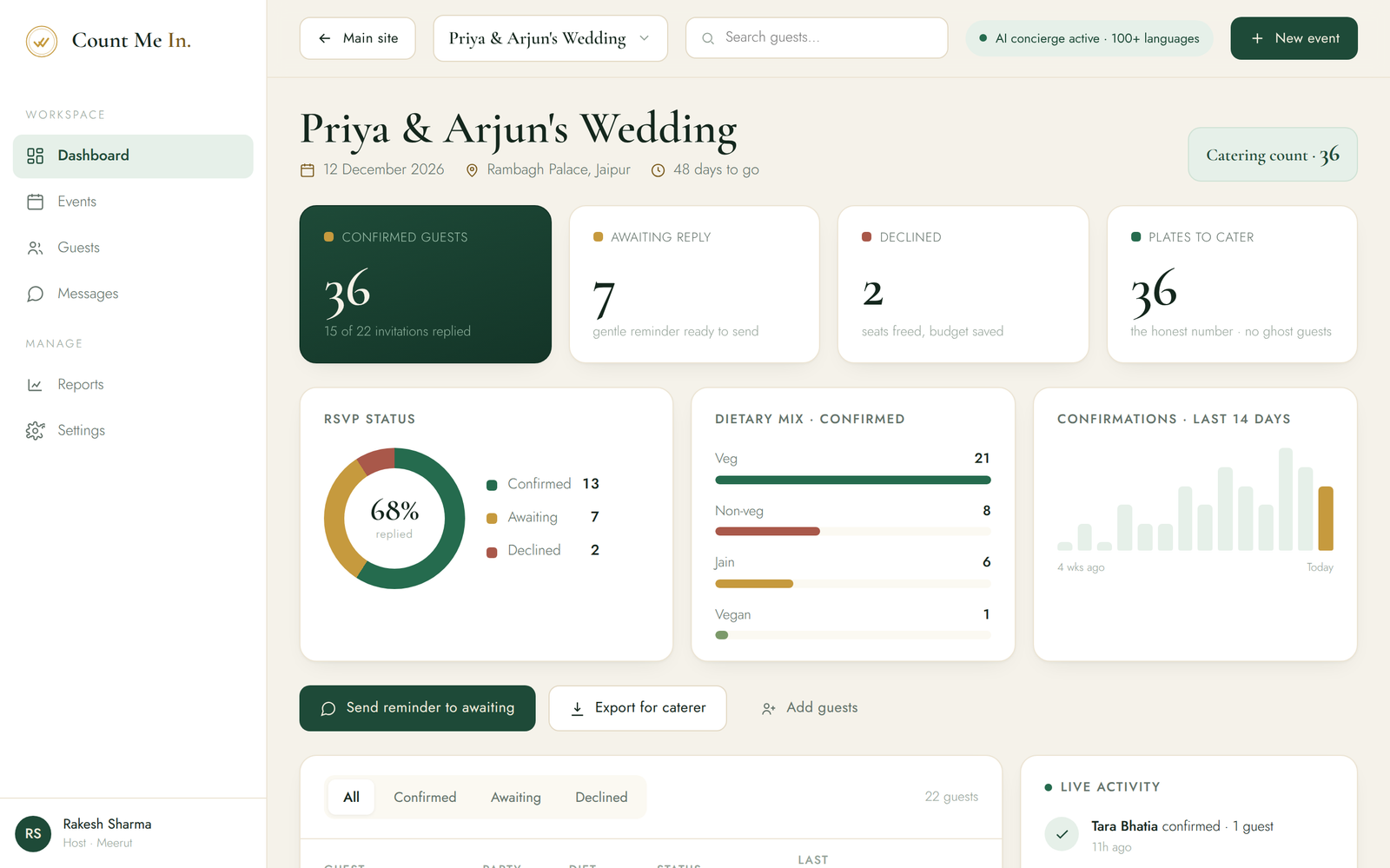Click Send reminder to awaiting
The width and height of the screenshot is (1390, 868).
pos(417,708)
